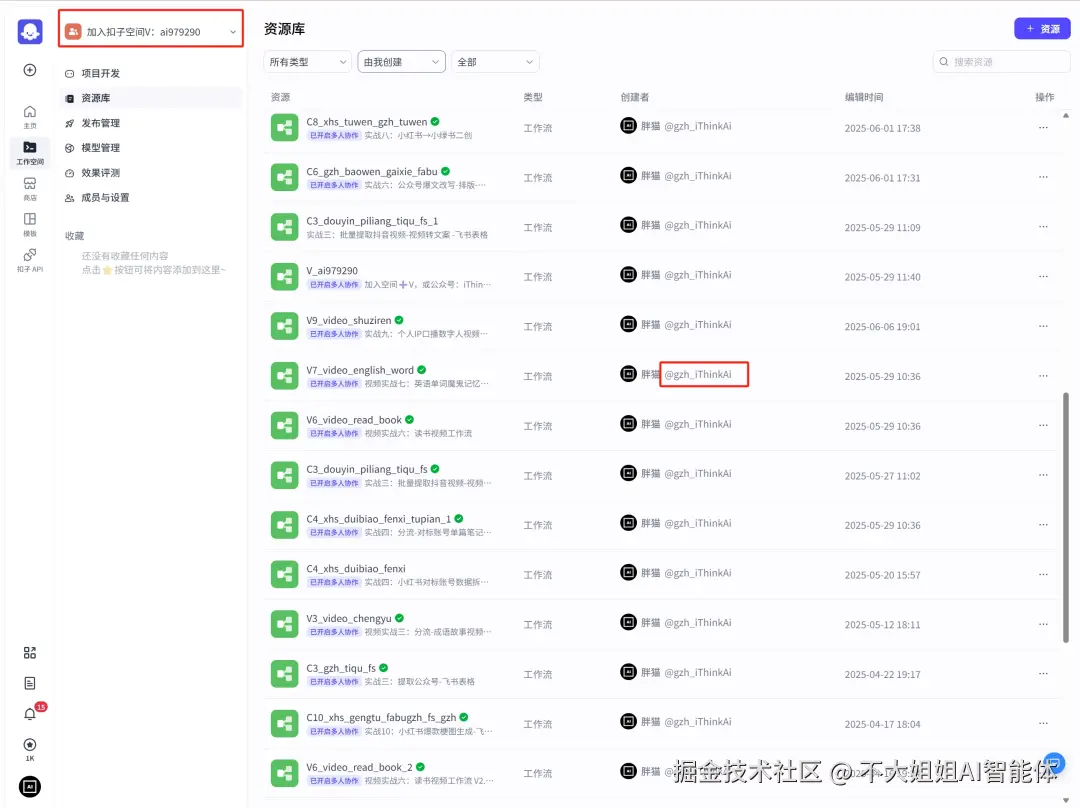Open the 由我创建 creator filter dropdown

pyautogui.click(x=400, y=61)
